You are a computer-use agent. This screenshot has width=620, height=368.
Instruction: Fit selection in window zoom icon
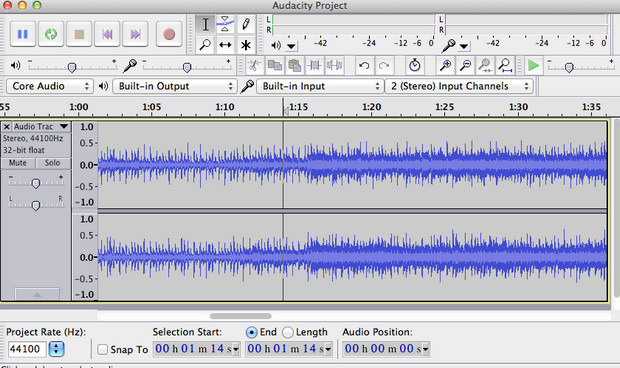point(485,65)
